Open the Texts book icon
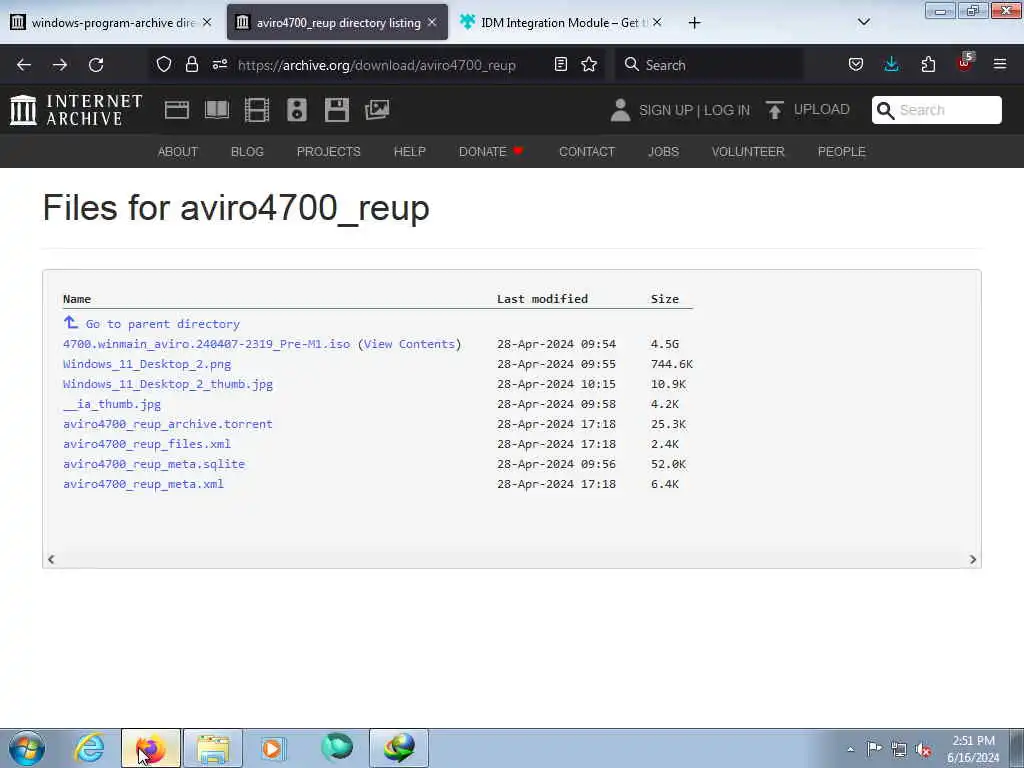The image size is (1024, 768). pyautogui.click(x=217, y=110)
